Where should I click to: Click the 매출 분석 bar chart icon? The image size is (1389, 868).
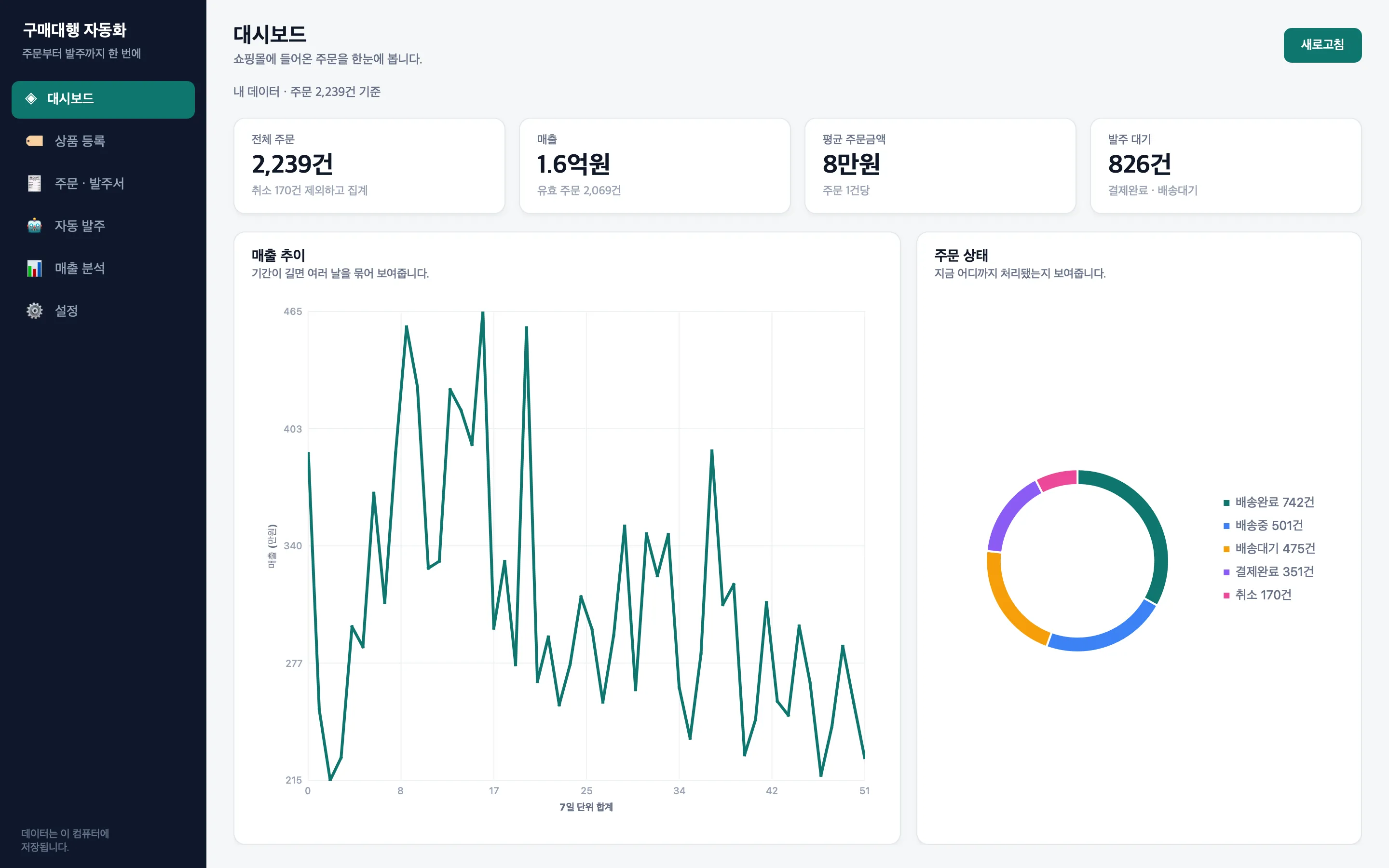(34, 269)
